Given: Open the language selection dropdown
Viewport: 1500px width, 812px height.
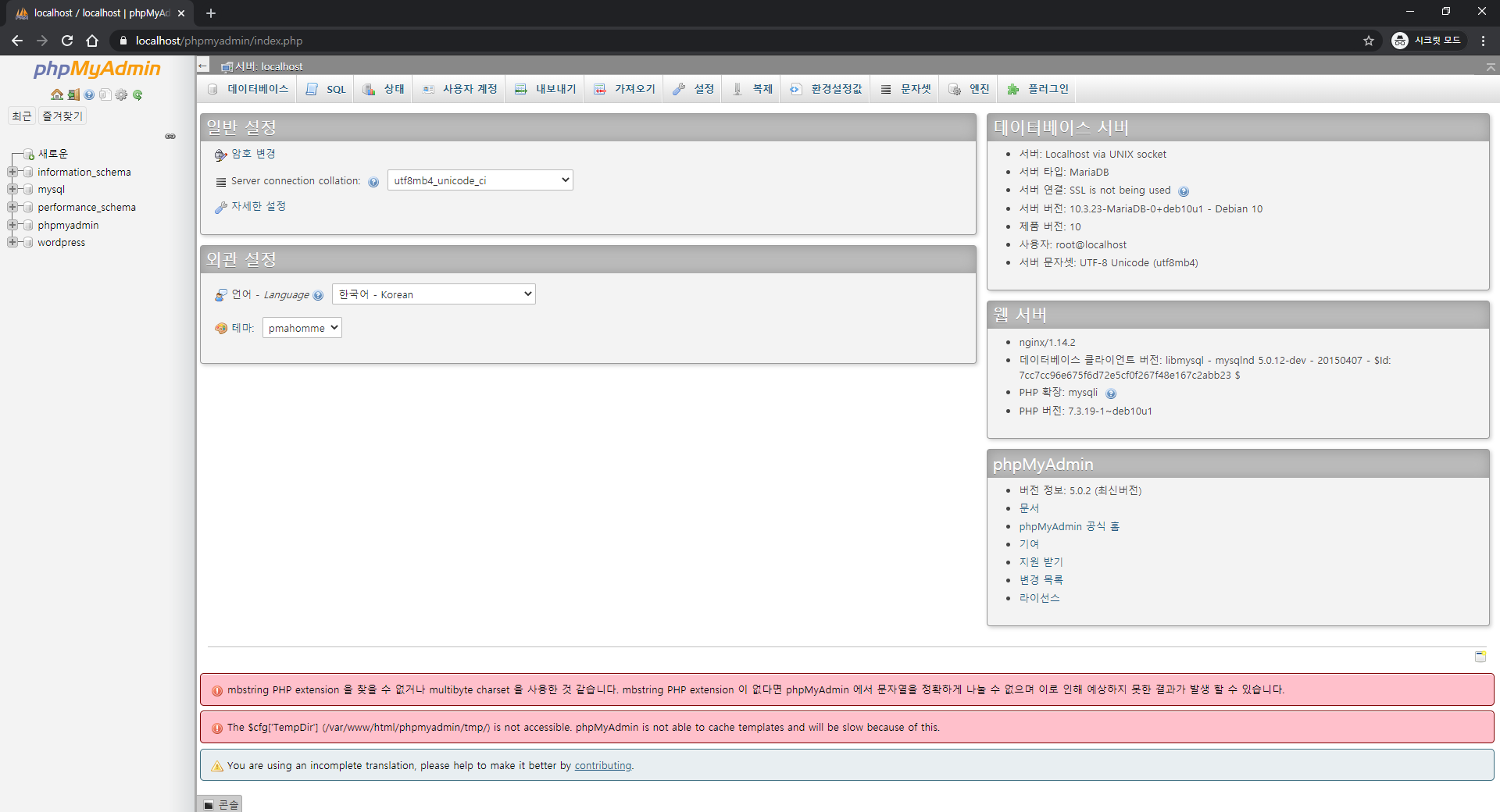Looking at the screenshot, I should pos(434,294).
